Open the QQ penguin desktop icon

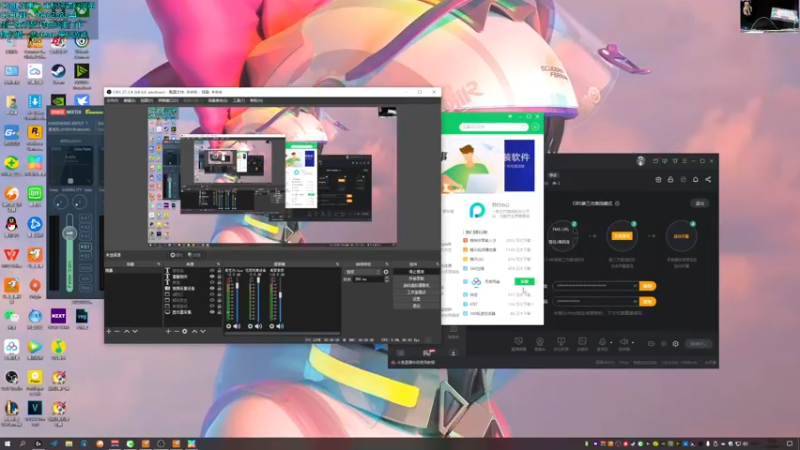(11, 226)
